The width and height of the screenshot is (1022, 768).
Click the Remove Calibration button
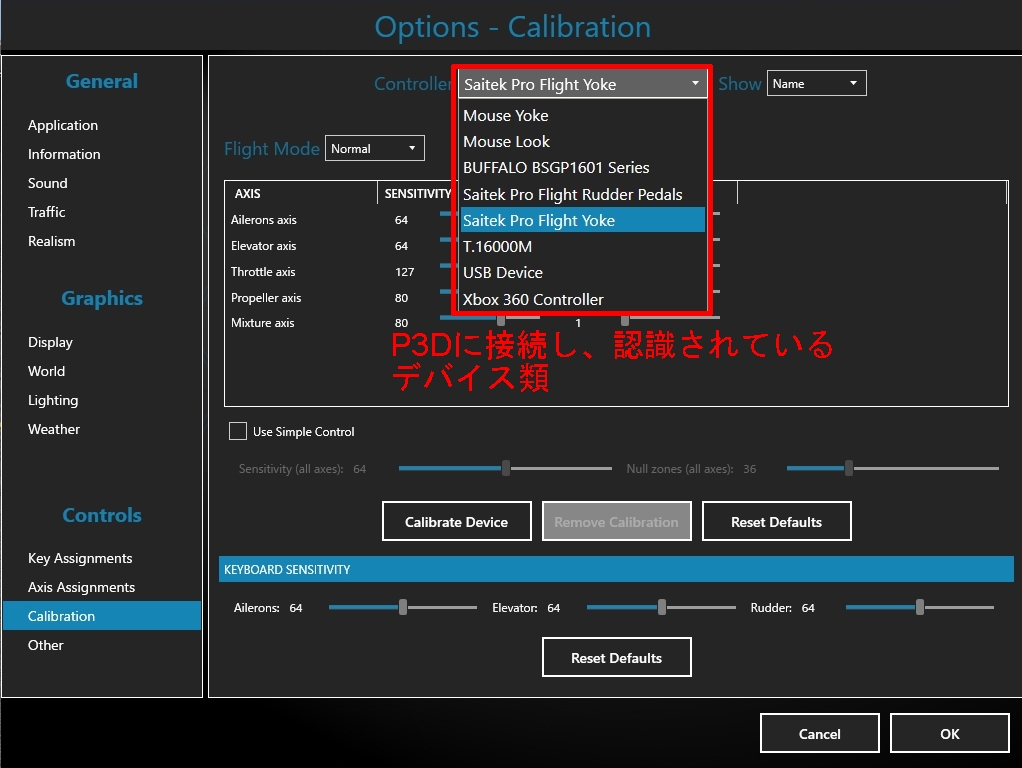616,521
